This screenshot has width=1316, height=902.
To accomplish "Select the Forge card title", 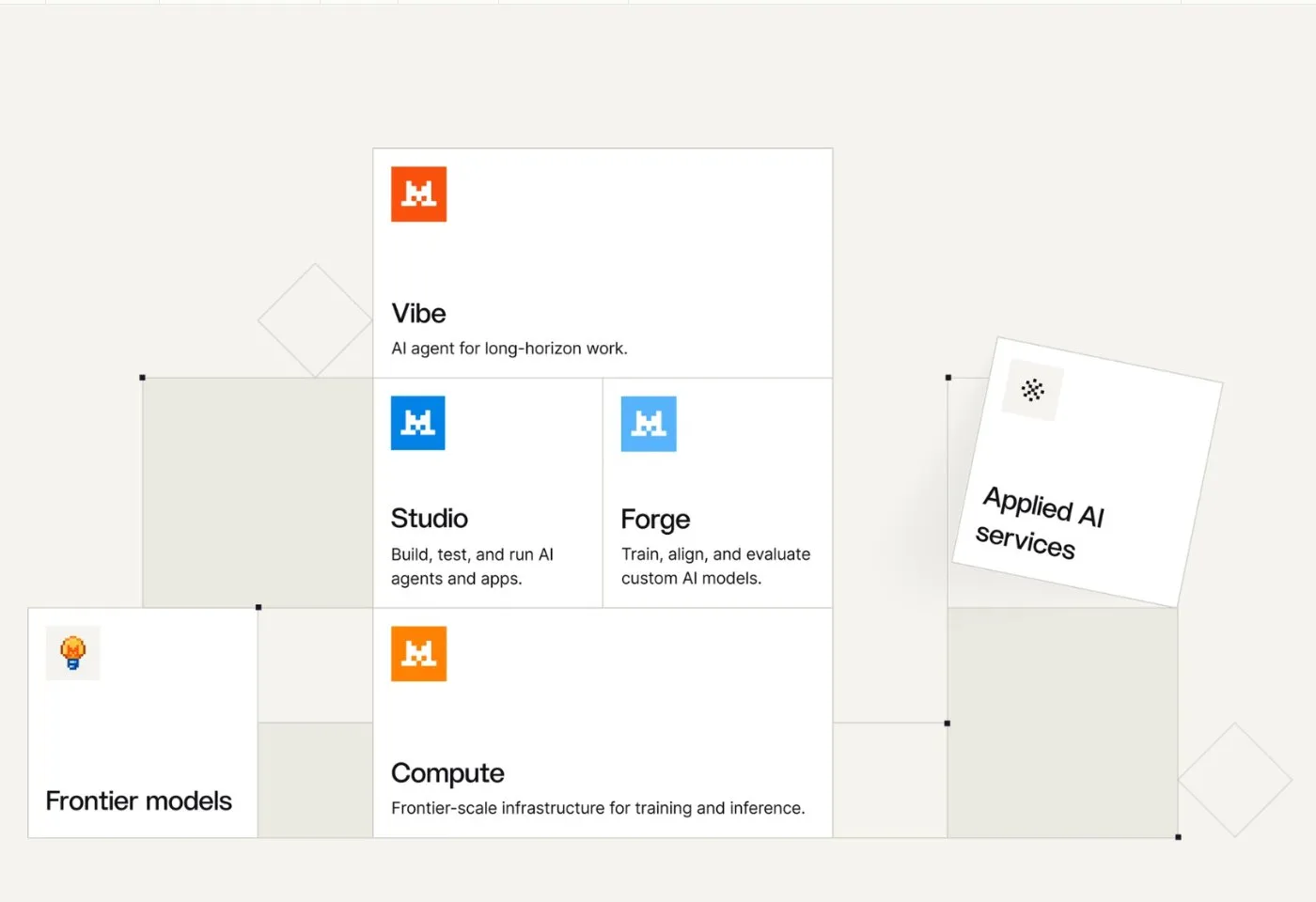I will click(x=655, y=520).
